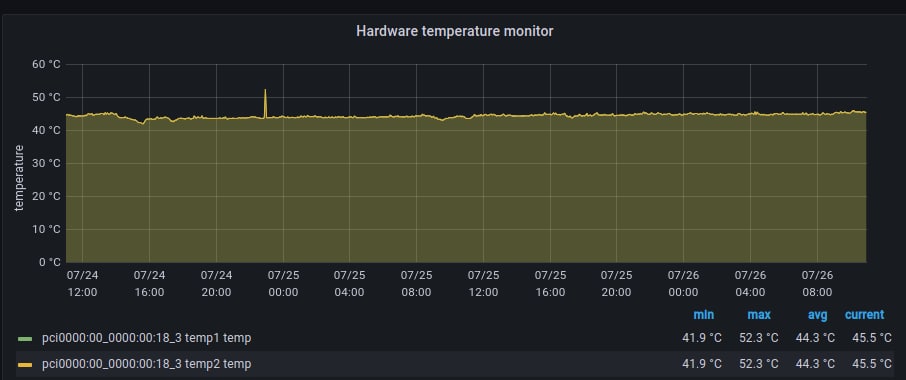Click the 07/25 04:00 time axis label
Viewport: 906px width, 380px height.
tap(350, 284)
